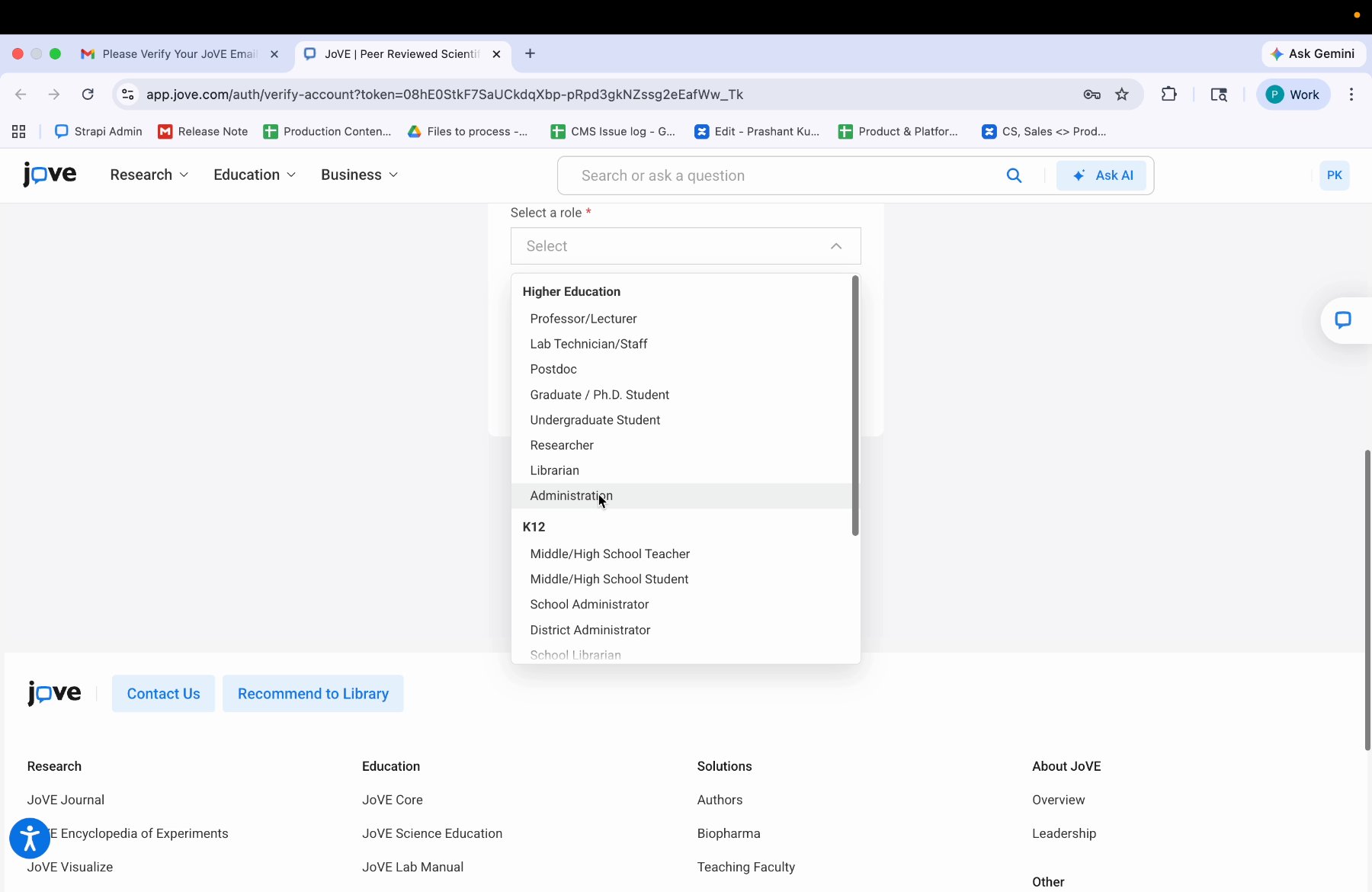Viewport: 1372px width, 892px height.
Task: Expand the Business navigation menu
Action: 359,175
